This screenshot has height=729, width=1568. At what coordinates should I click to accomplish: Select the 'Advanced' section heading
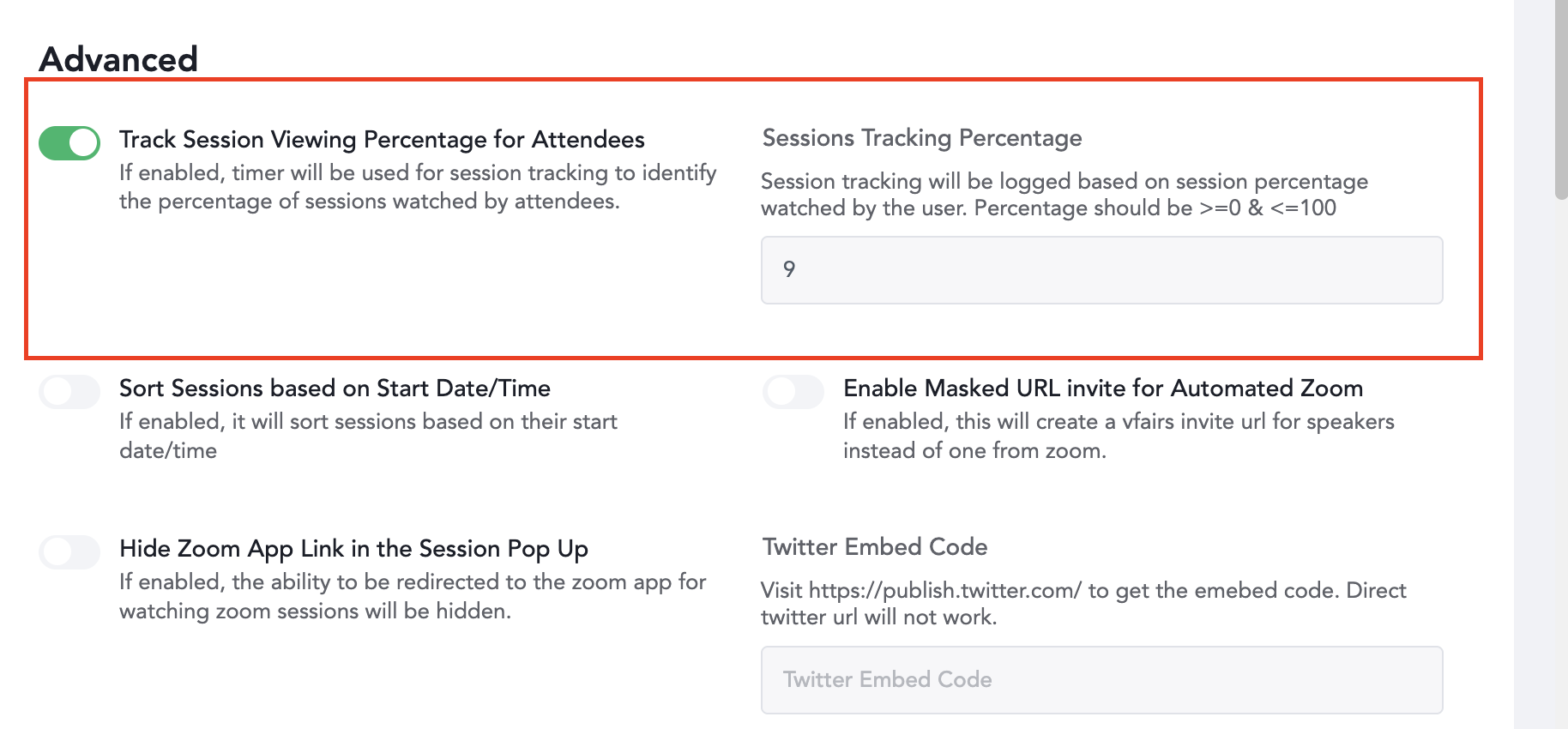click(118, 59)
